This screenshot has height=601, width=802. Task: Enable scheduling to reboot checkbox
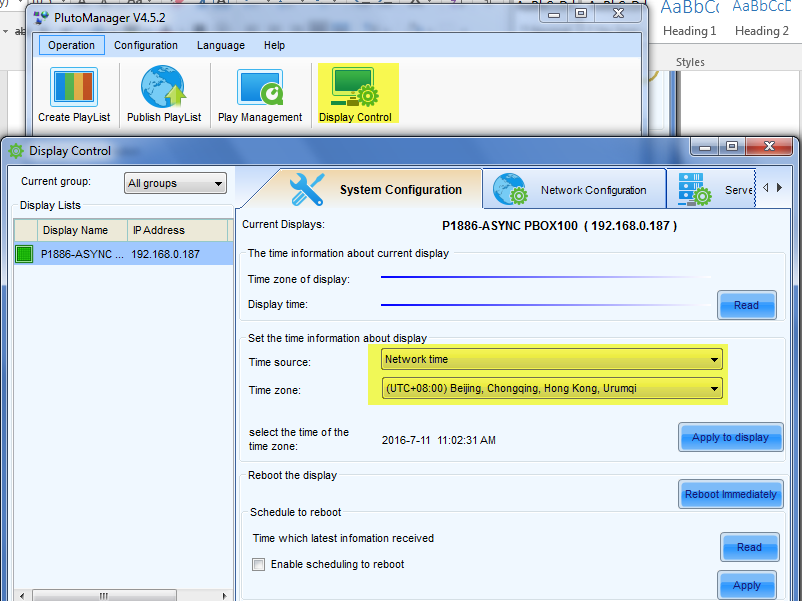tap(259, 564)
